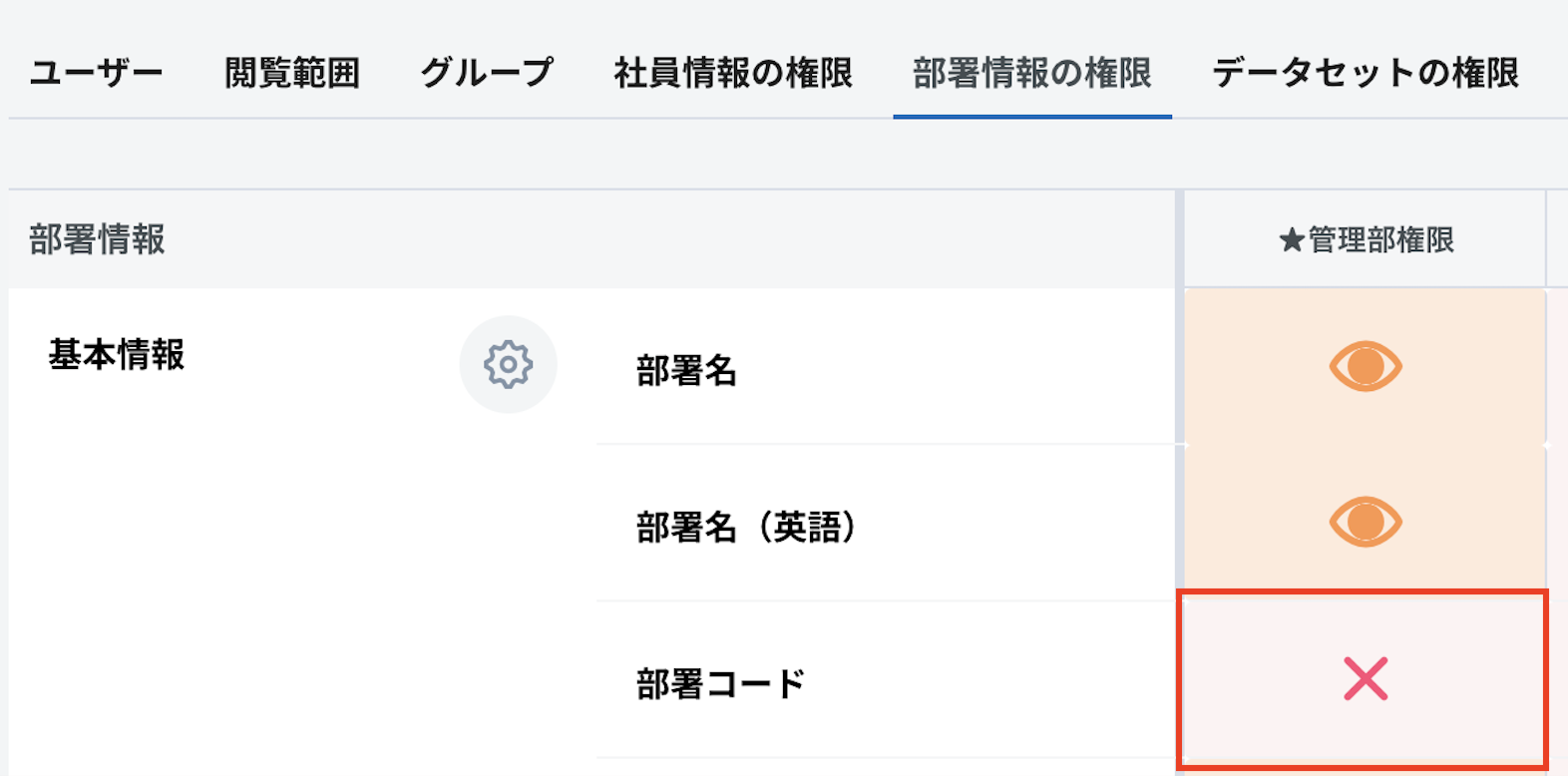Go to the グループ tab
The width and height of the screenshot is (1568, 776).
(487, 71)
